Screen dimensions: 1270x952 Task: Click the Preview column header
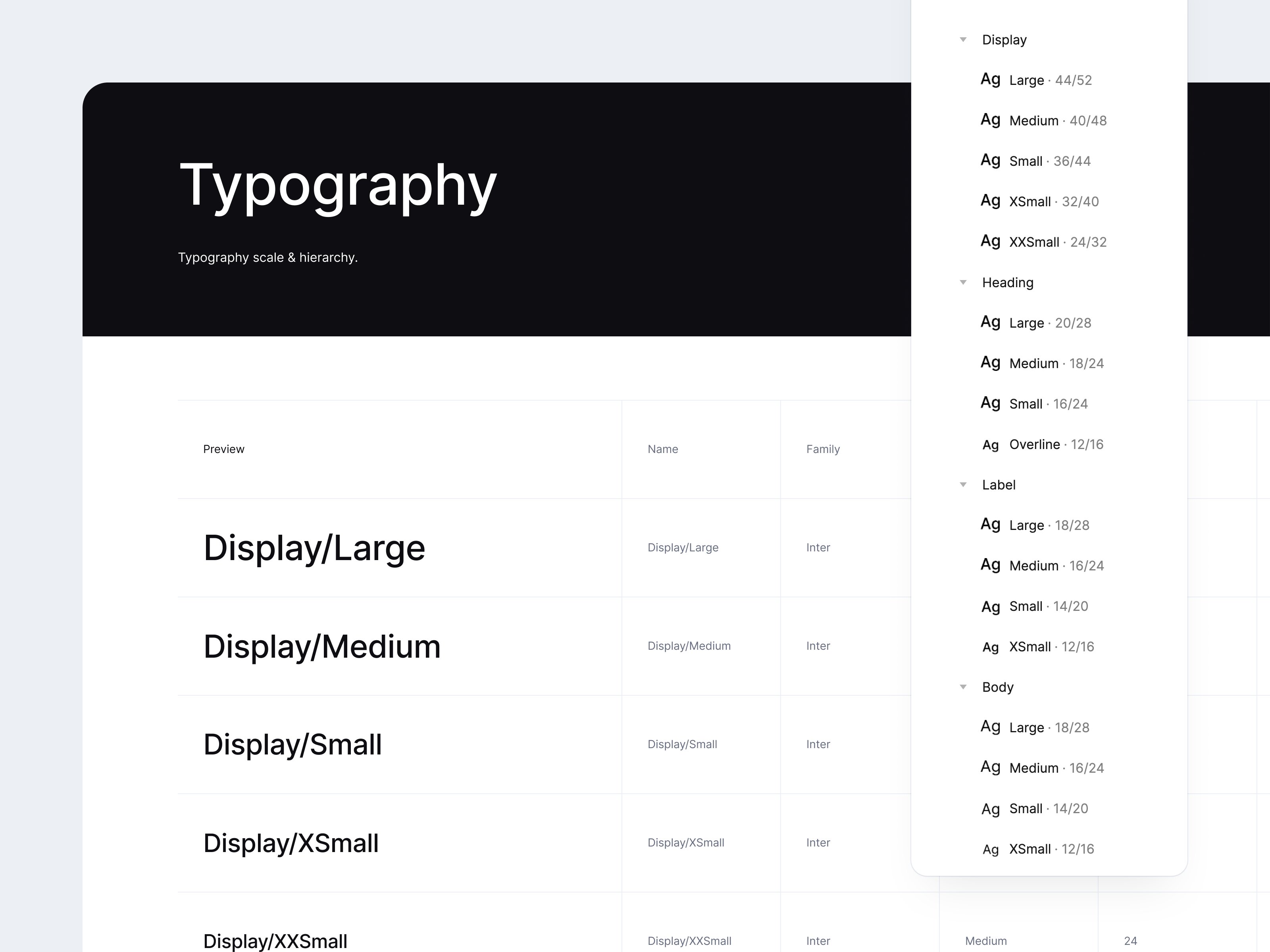pyautogui.click(x=224, y=449)
